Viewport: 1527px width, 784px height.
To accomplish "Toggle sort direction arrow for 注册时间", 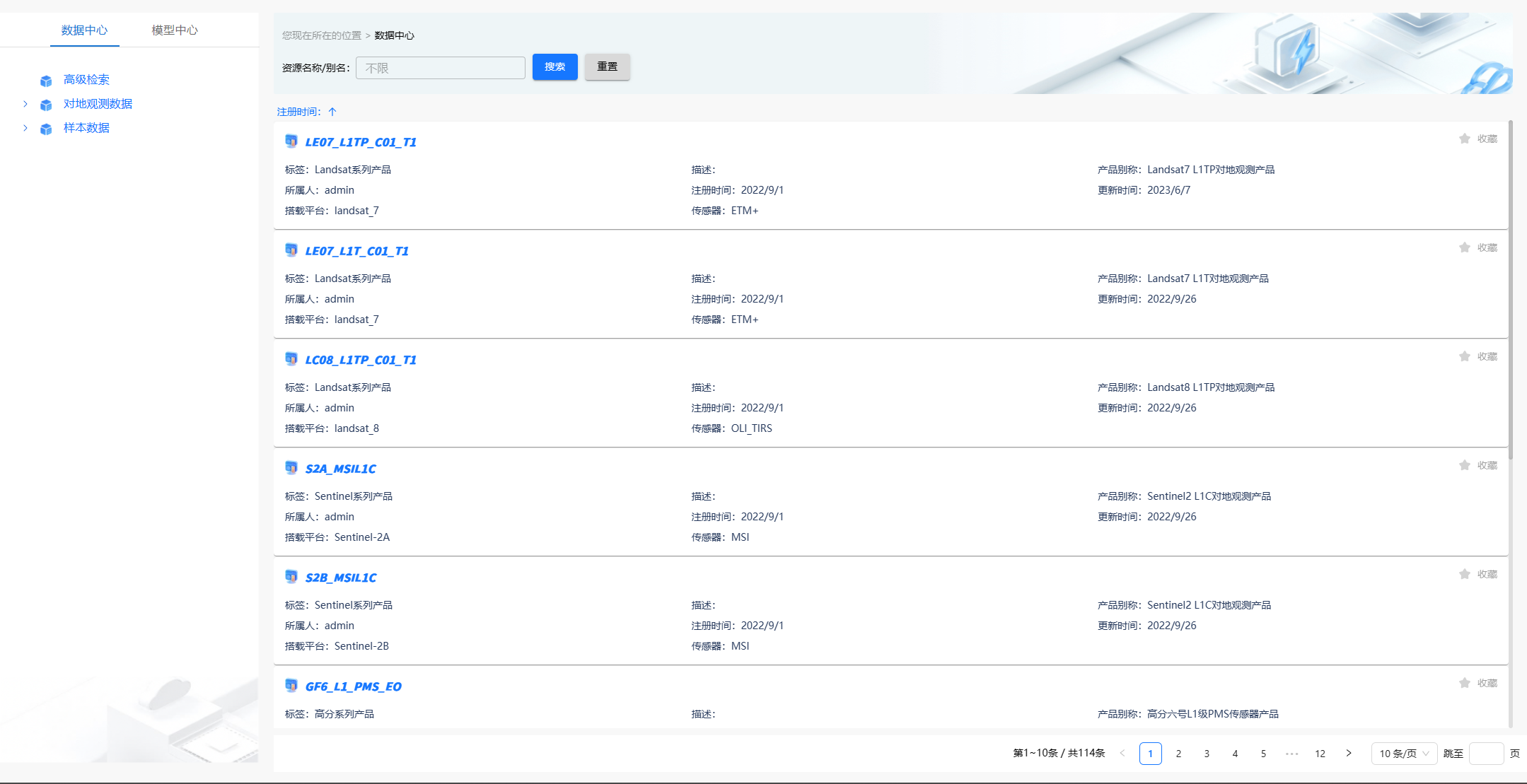I will 332,112.
